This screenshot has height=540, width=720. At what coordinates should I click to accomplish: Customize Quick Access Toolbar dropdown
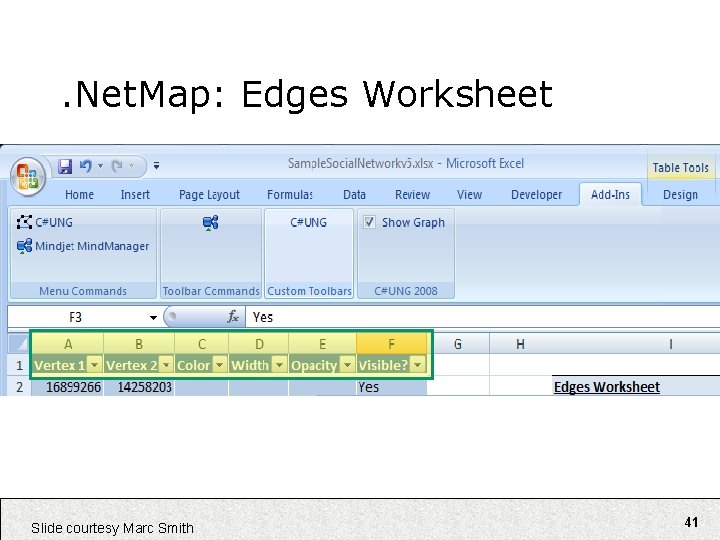156,166
